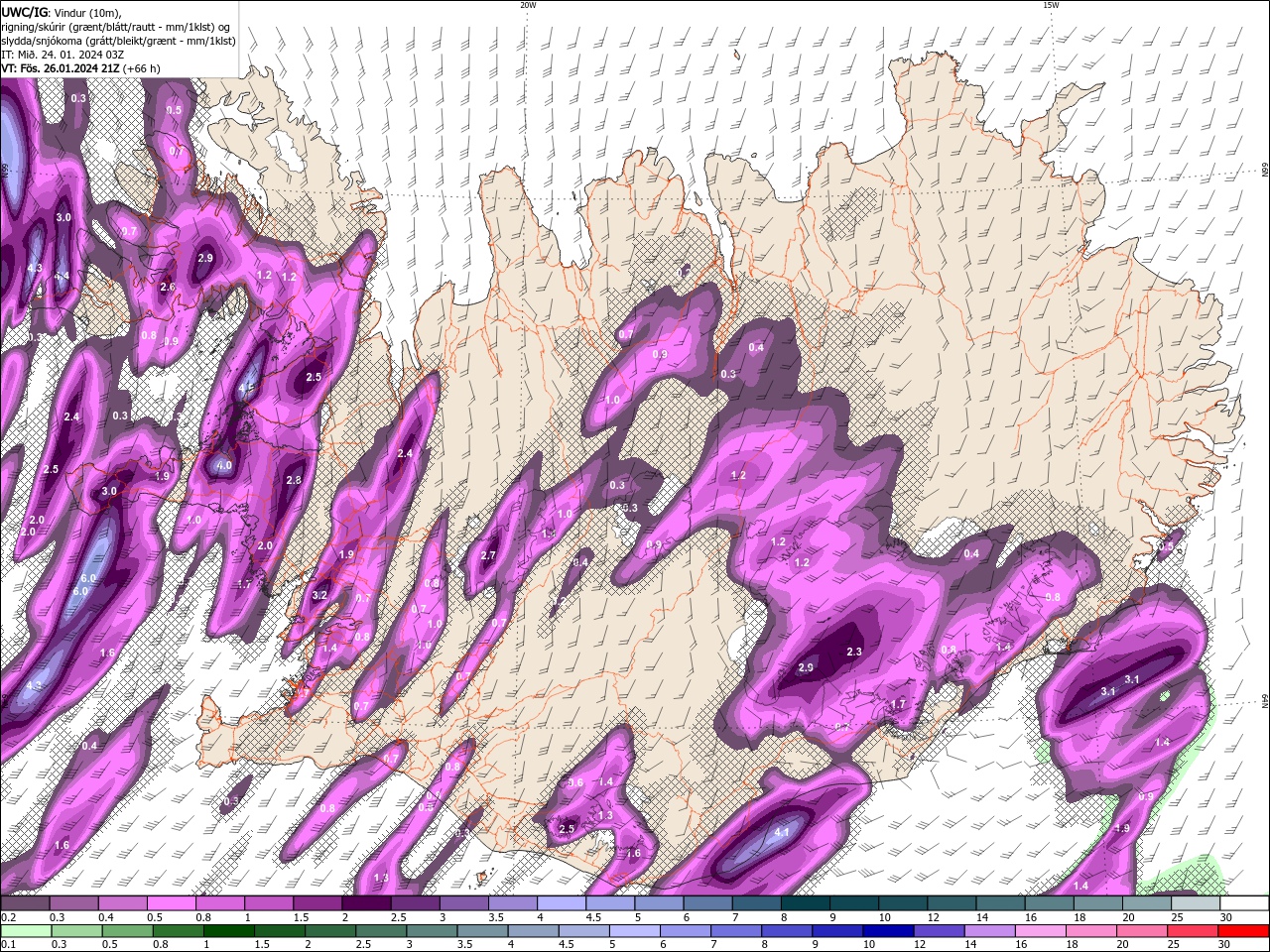Click the 'slydda/snjókoma' legend description line
This screenshot has height=952, width=1270.
(x=118, y=41)
